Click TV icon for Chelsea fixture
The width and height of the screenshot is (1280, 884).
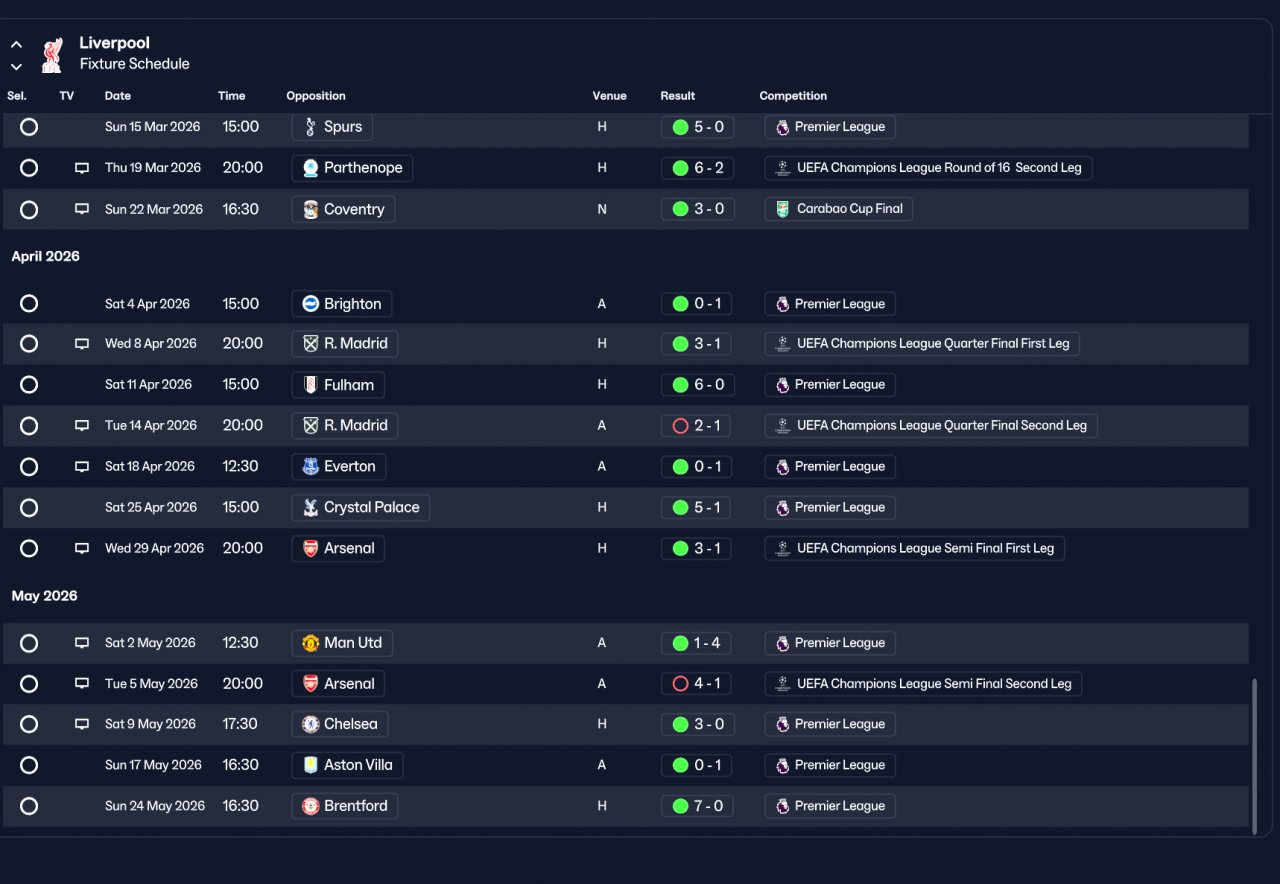coord(82,724)
